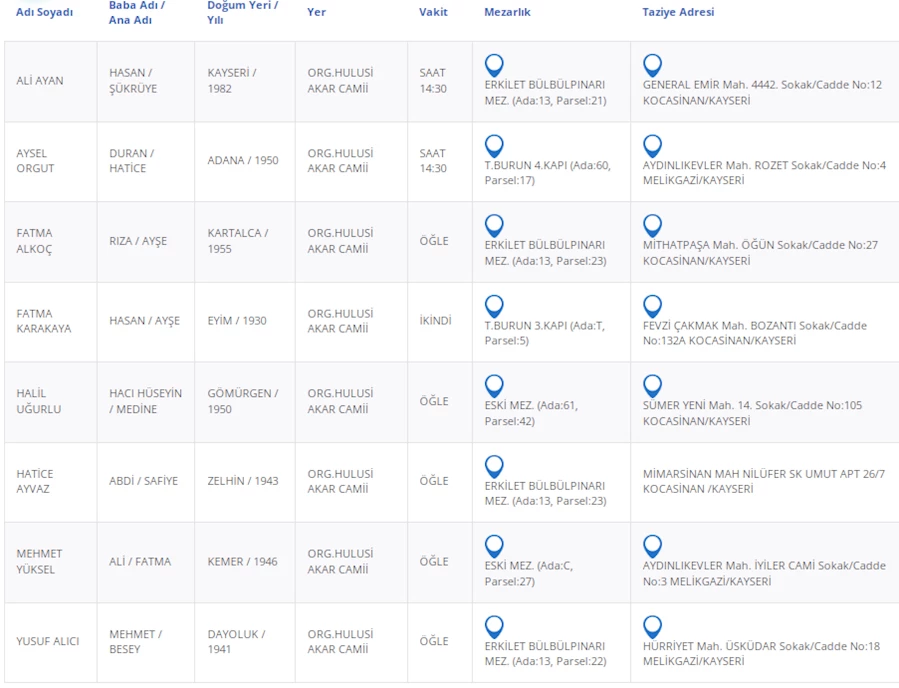Open condolence address pin for Mehmet Yüksel
The width and height of the screenshot is (899, 688).
coord(652,546)
